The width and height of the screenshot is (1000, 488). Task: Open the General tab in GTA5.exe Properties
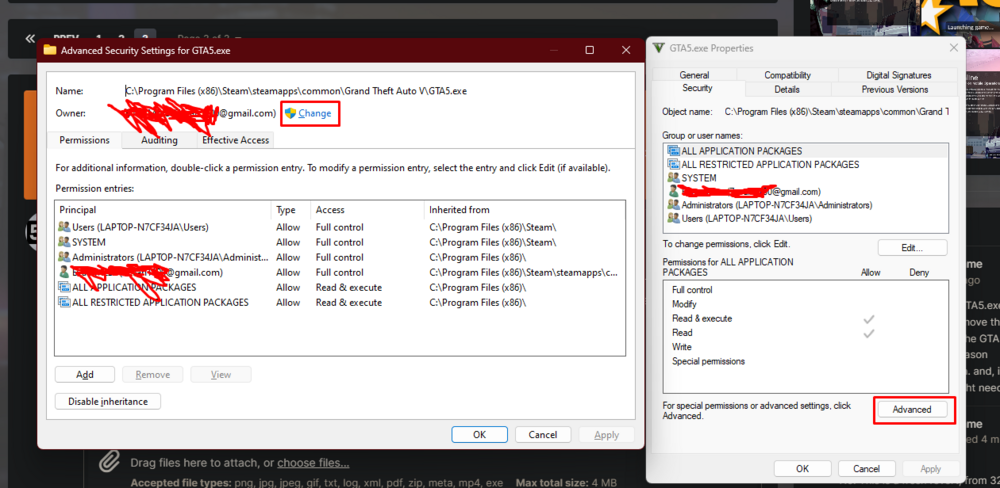[695, 75]
